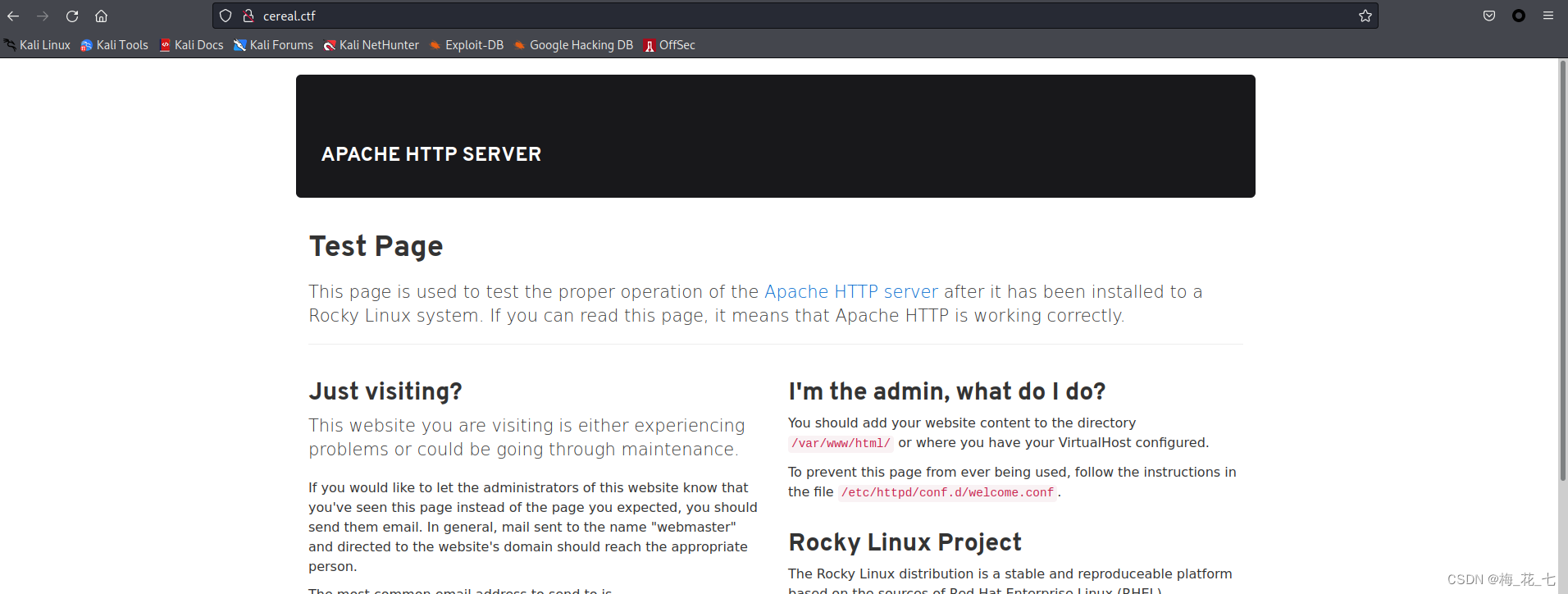Click the cereal.ctf address bar
1568x594 pixels.
(795, 16)
